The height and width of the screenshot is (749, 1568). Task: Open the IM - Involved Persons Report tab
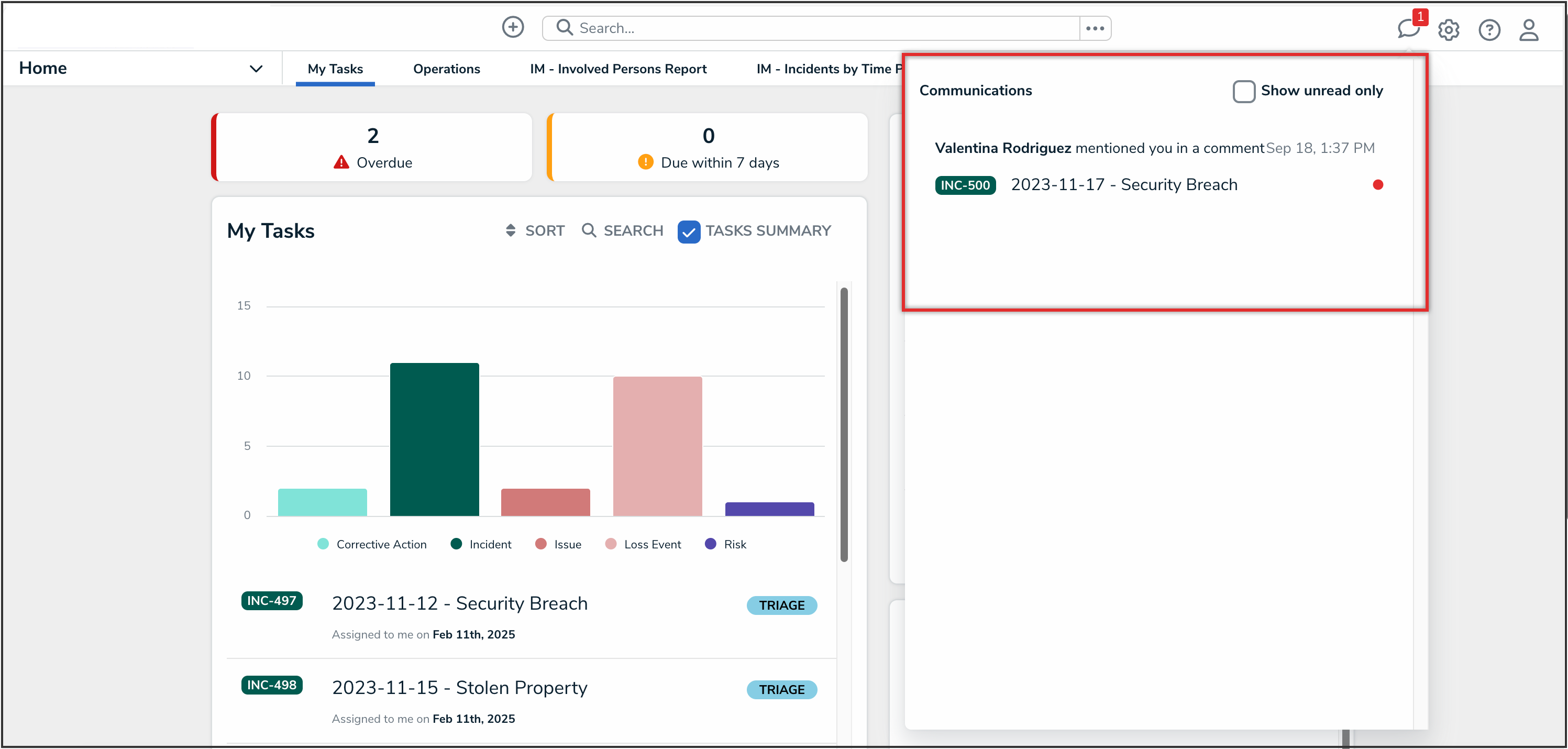pyautogui.click(x=618, y=69)
